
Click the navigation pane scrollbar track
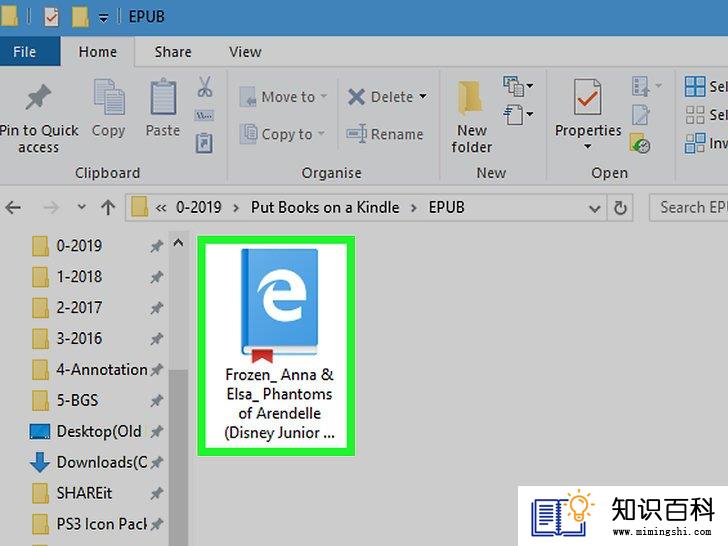tap(178, 311)
